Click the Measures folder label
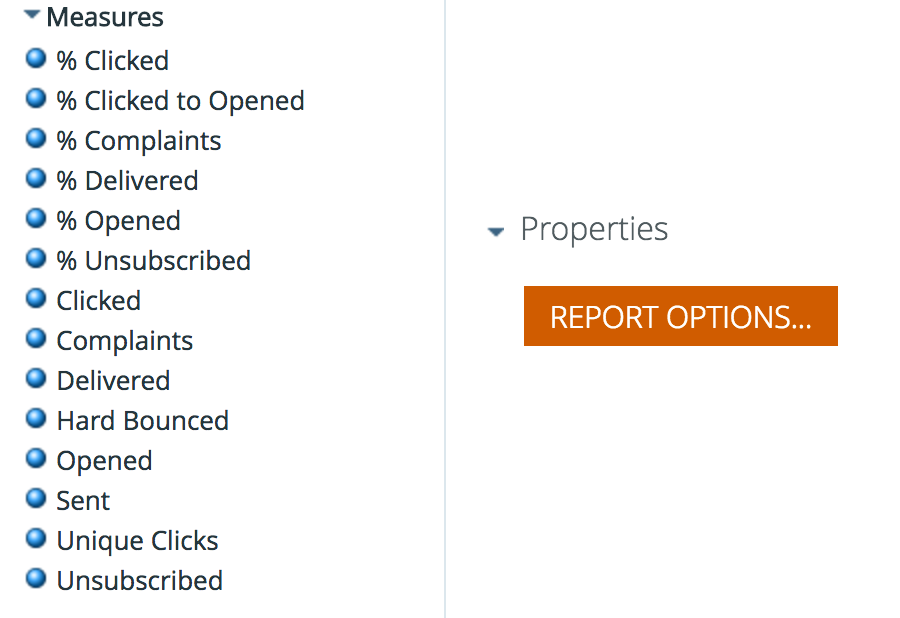Image resolution: width=900 pixels, height=618 pixels. click(x=105, y=17)
